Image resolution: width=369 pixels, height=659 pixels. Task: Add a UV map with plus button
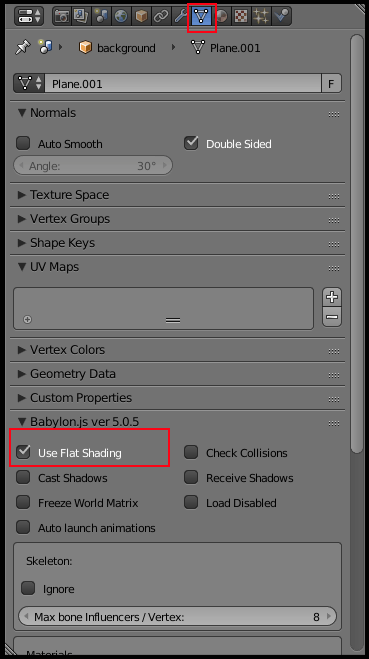click(x=332, y=298)
